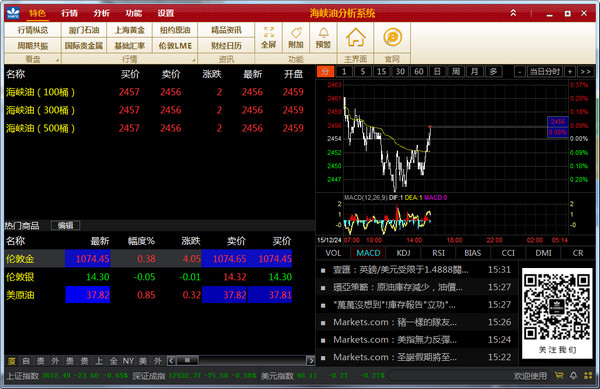
Task: Open the 厦门石油 market button
Action: [x=84, y=30]
